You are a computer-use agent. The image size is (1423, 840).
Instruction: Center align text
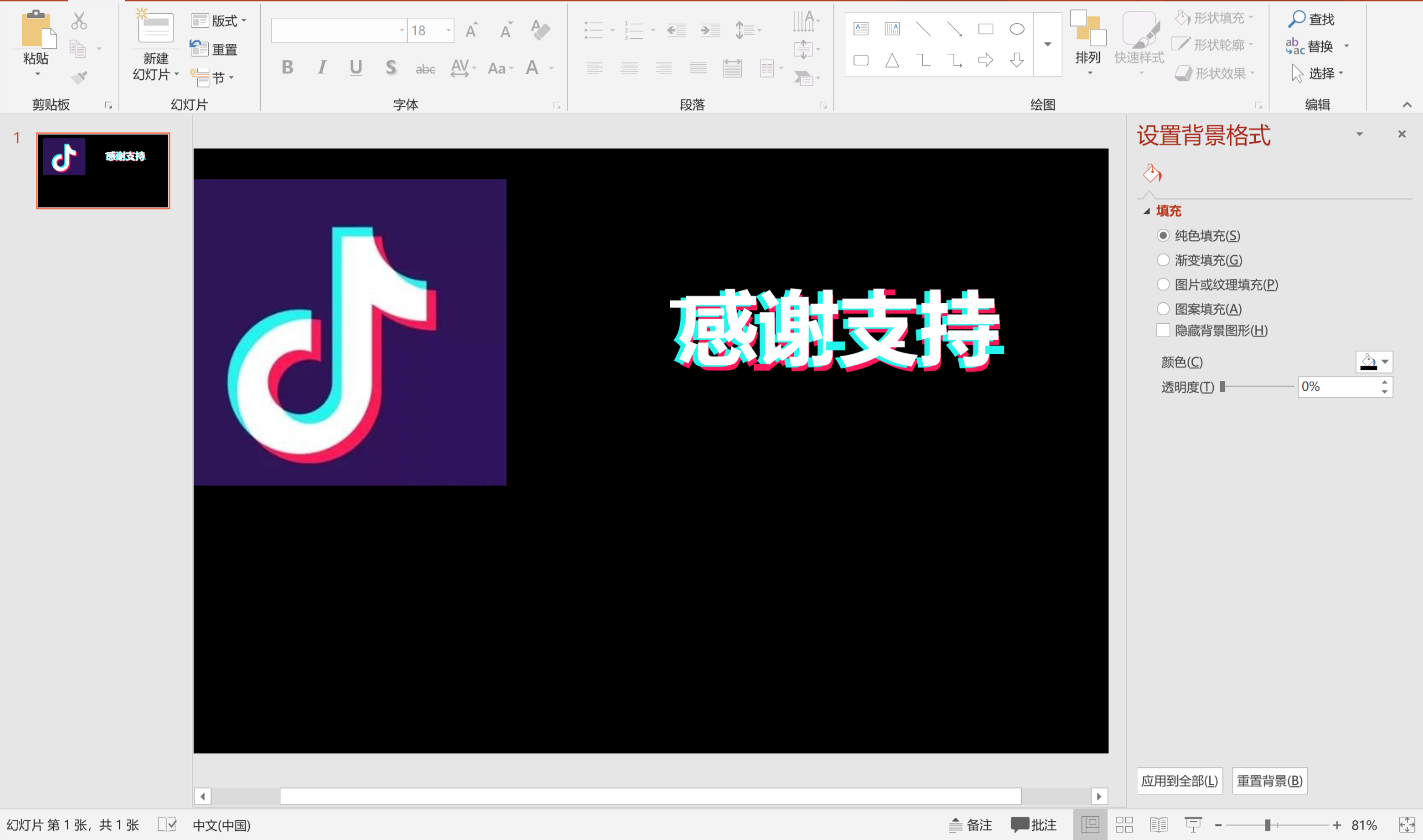[629, 68]
